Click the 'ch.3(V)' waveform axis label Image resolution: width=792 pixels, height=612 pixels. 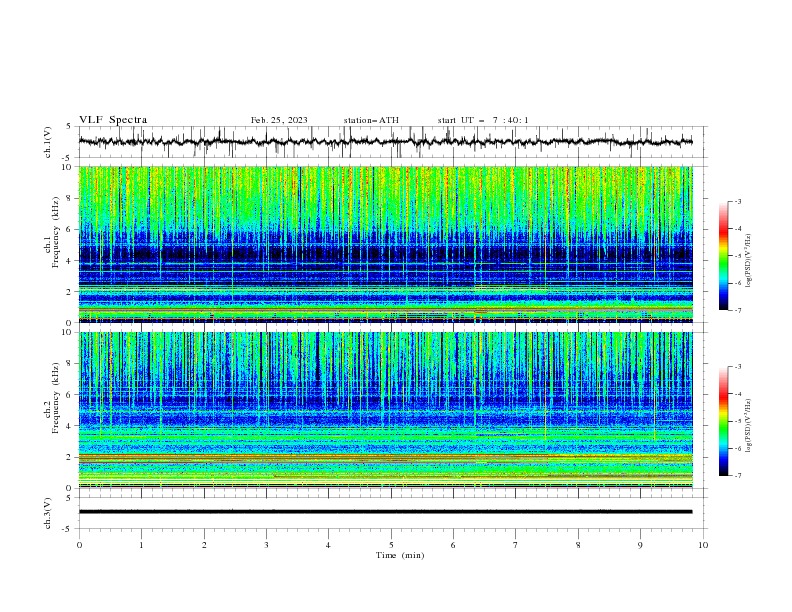click(48, 513)
